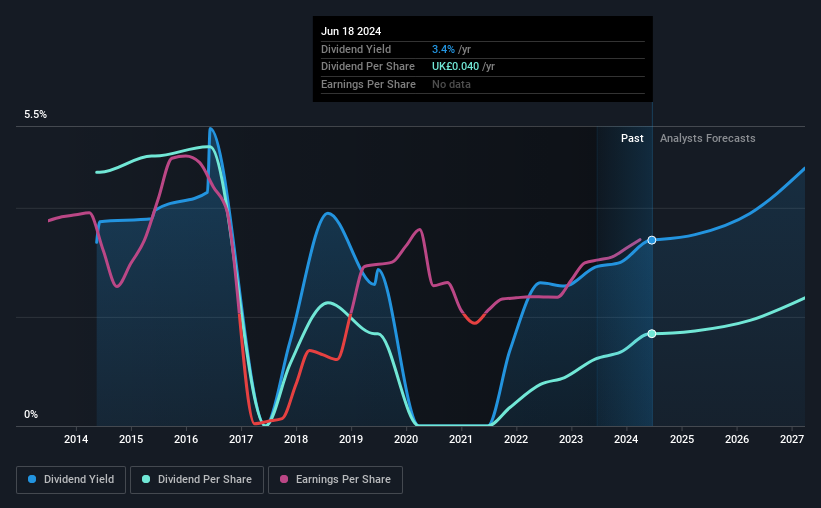Click the teal Dividend Per Share data point marker
Screen dimensions: 821x508
(652, 334)
